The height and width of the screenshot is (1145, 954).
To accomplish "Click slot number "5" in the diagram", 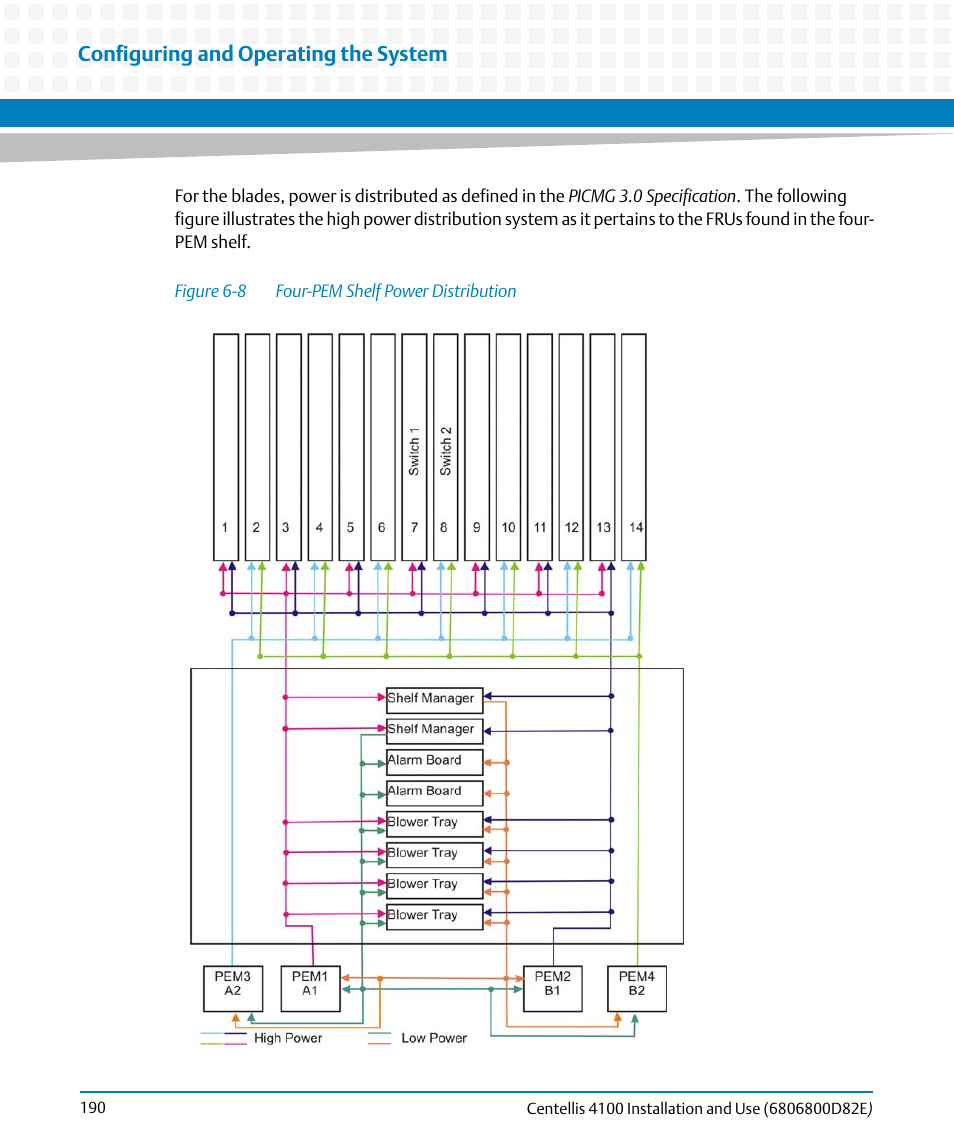I will click(x=351, y=527).
